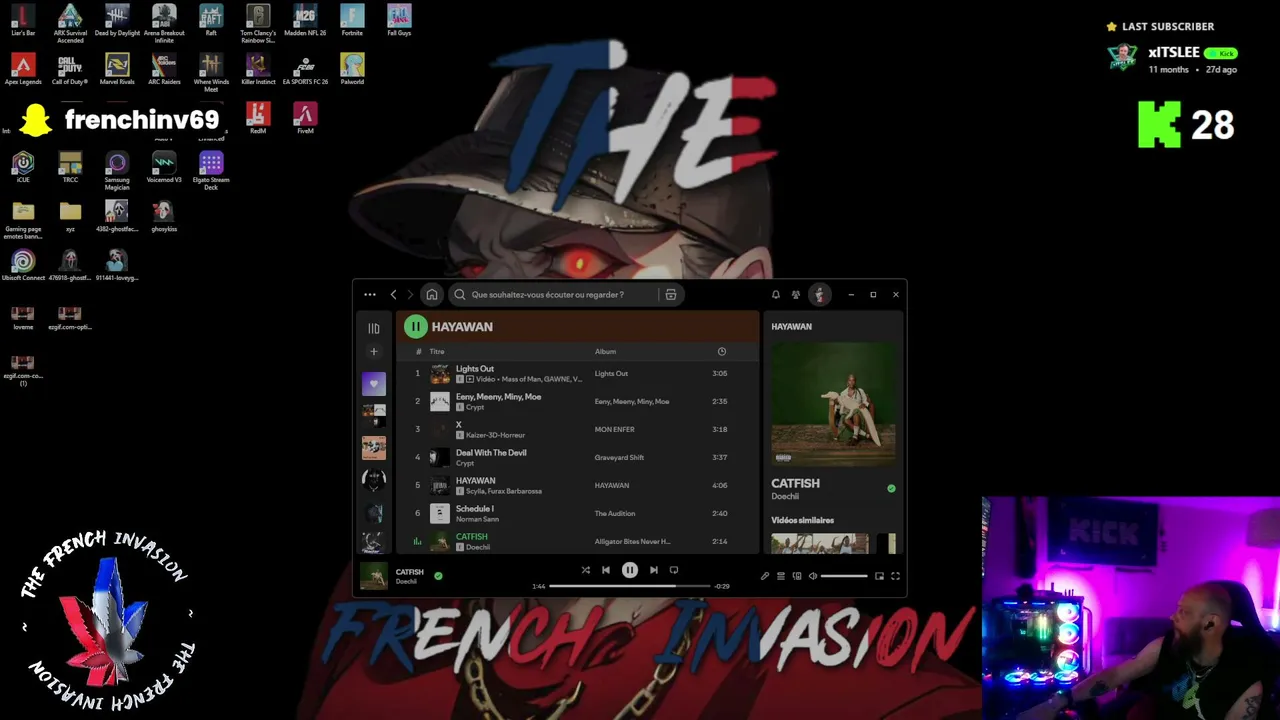Launch Fortnite from the desktop

(x=352, y=21)
